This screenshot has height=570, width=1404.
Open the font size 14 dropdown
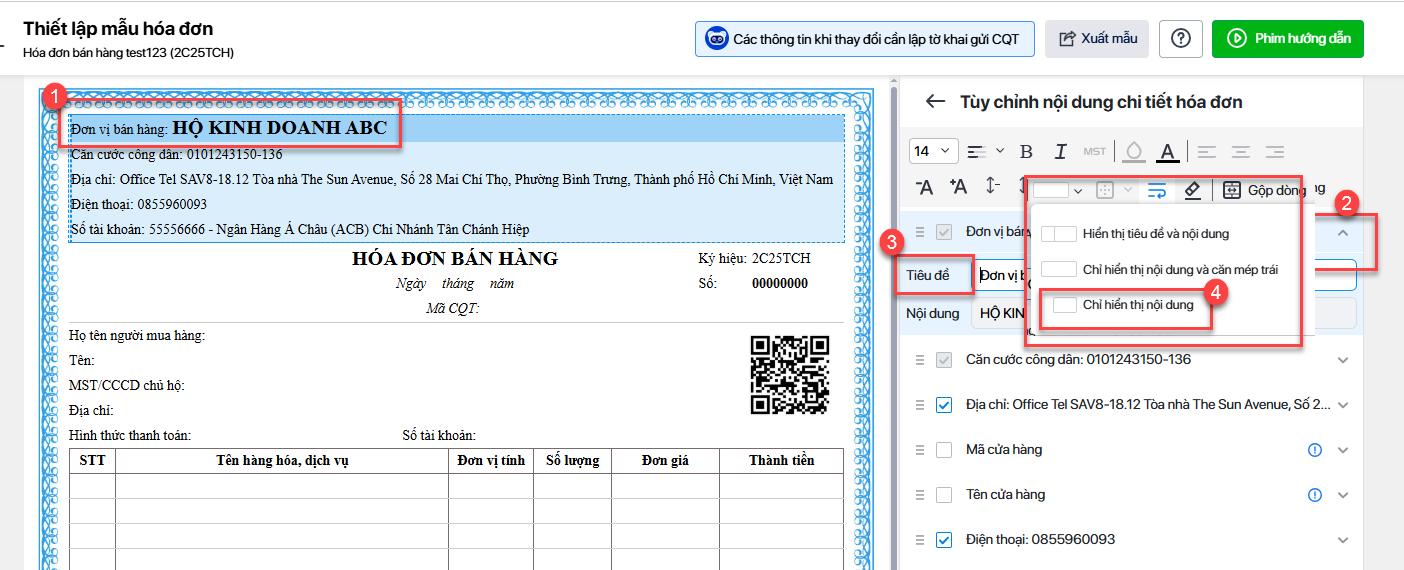point(934,151)
